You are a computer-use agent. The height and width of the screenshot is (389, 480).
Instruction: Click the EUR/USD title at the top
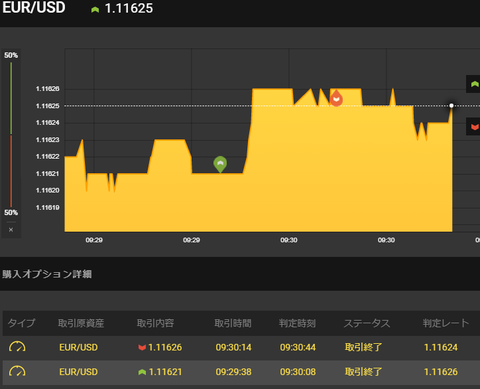[x=34, y=7]
